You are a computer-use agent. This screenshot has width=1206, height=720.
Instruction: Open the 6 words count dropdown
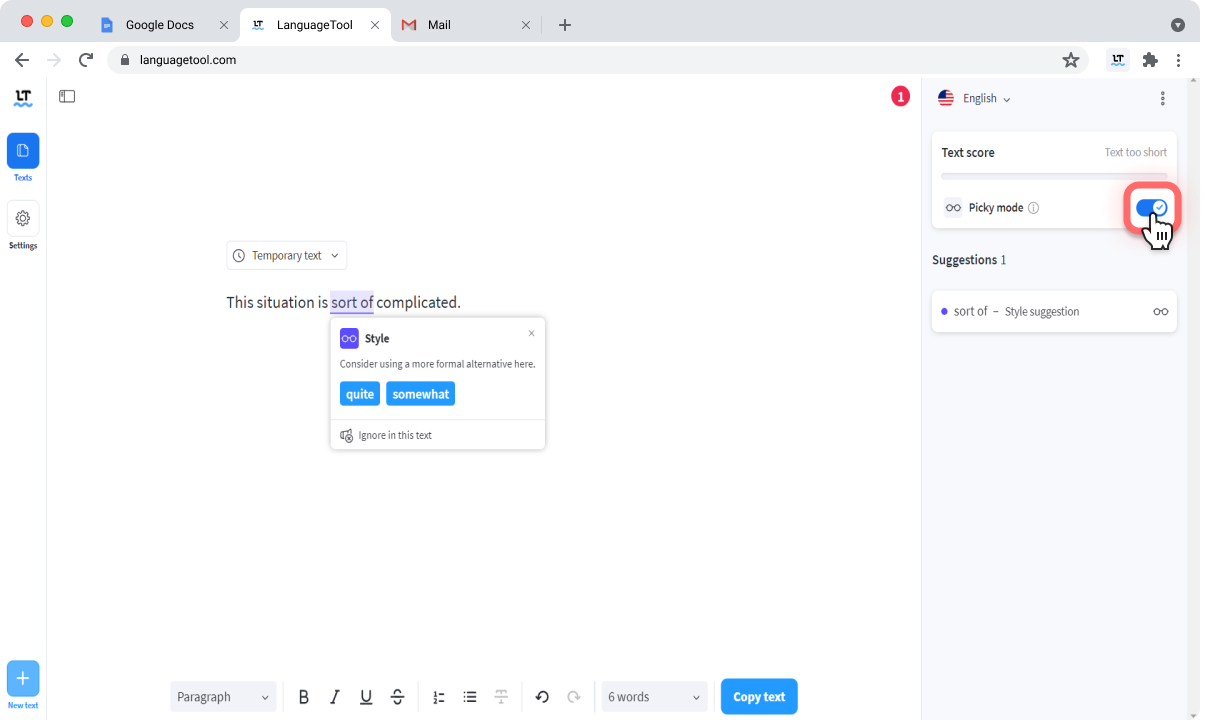[x=655, y=697]
